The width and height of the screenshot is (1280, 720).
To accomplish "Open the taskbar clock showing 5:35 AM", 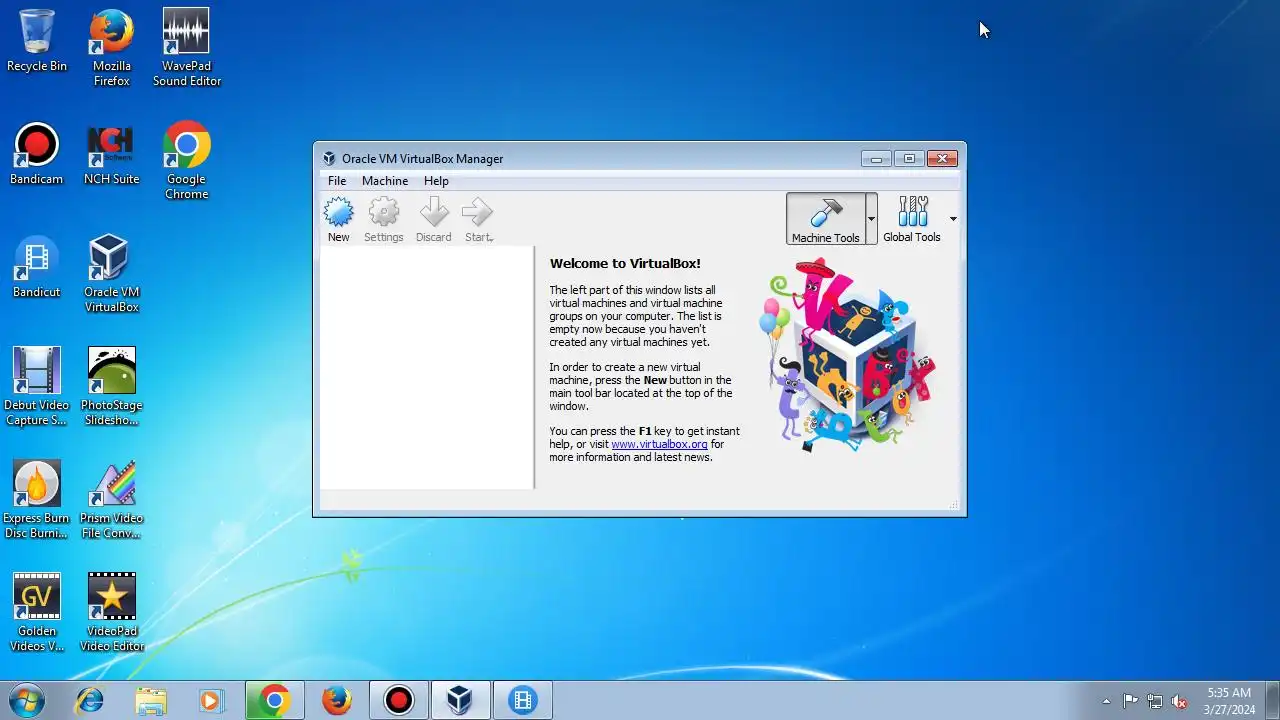I will [x=1229, y=701].
